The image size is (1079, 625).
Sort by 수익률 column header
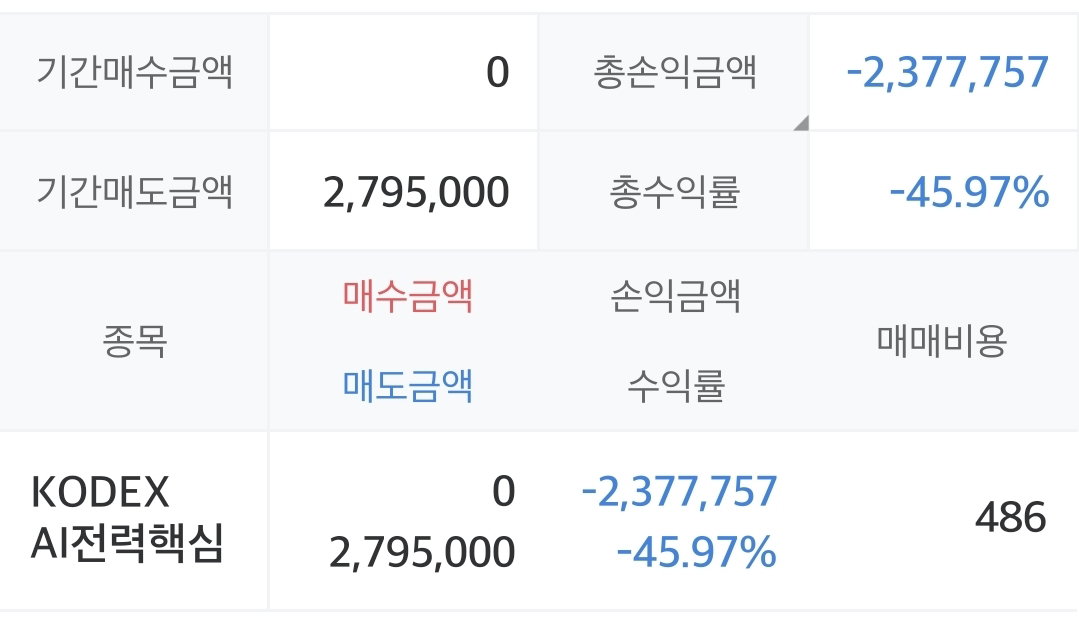(675, 385)
